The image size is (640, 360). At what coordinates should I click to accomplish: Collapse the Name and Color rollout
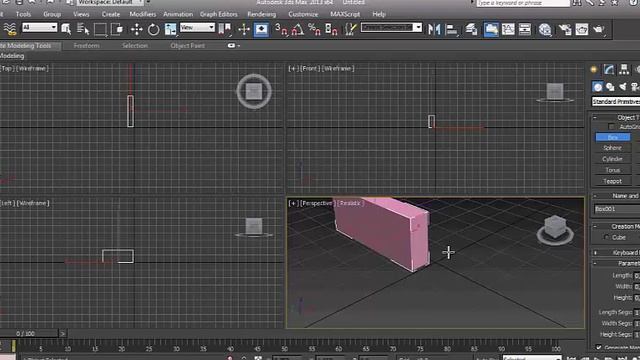pos(595,196)
